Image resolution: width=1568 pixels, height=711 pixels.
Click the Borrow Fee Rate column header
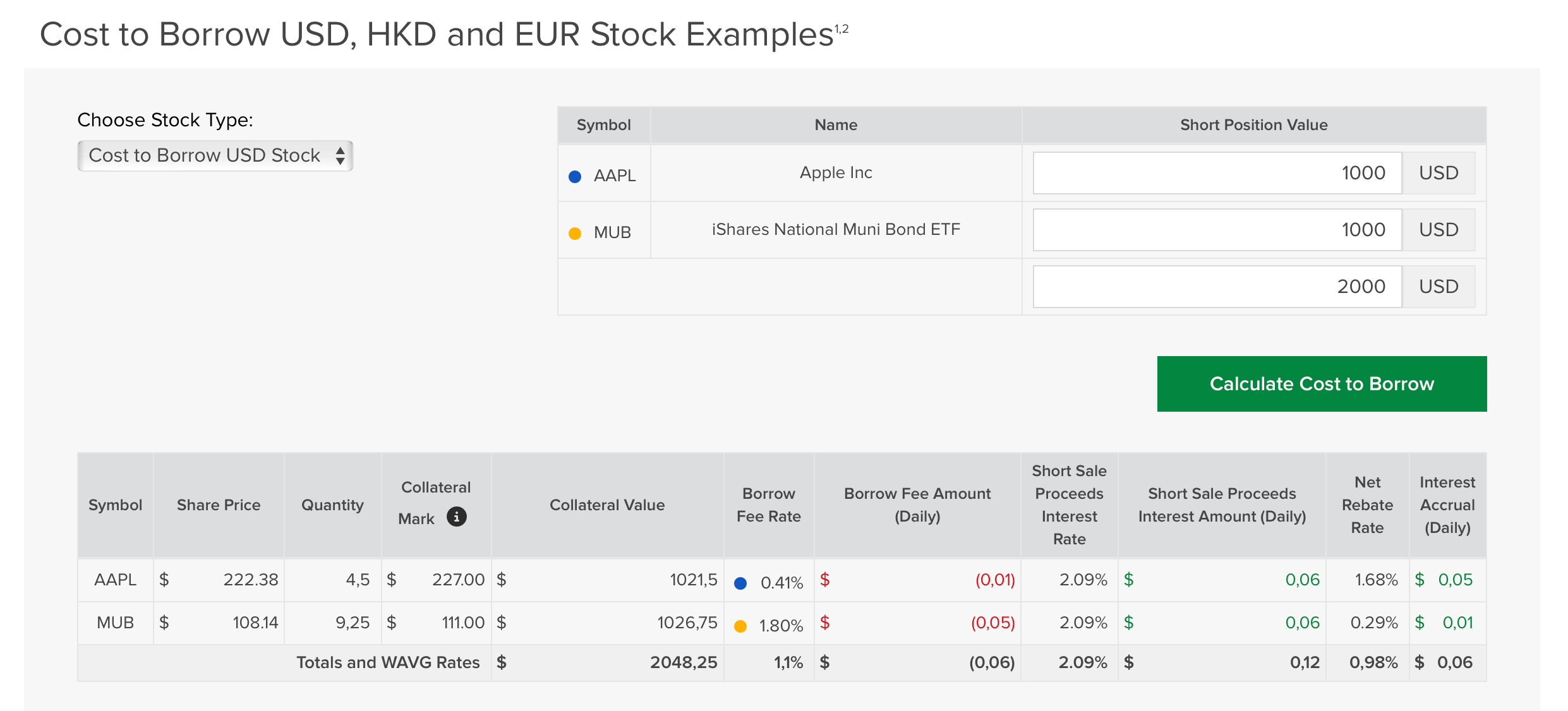(x=768, y=505)
